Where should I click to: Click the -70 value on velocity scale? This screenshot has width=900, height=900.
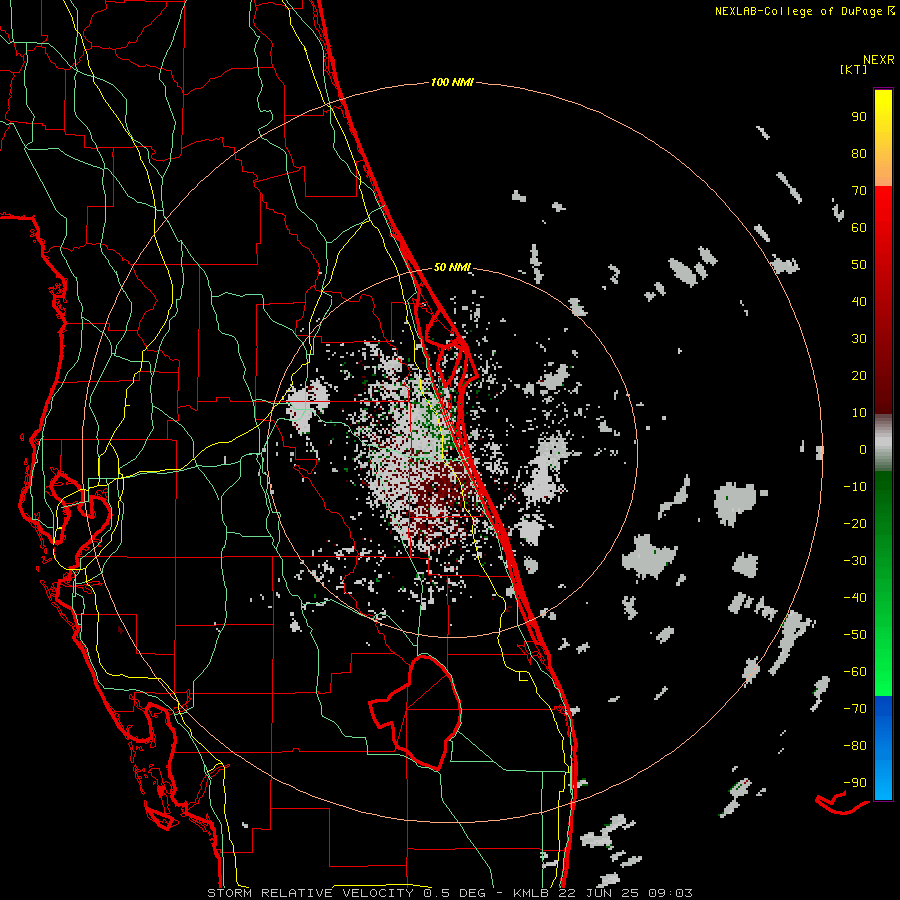coord(855,709)
